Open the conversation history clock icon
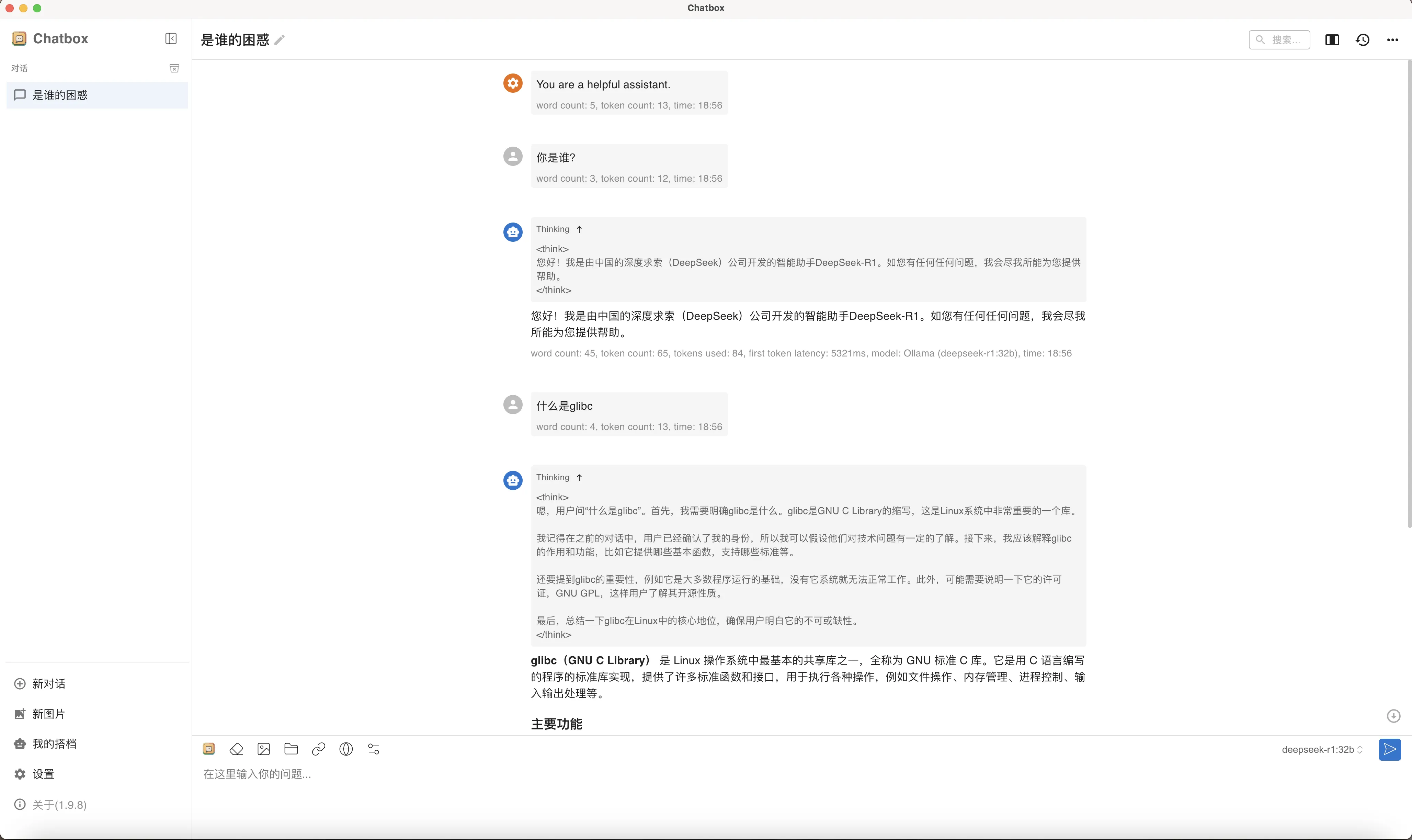This screenshot has height=840, width=1412. [1362, 39]
